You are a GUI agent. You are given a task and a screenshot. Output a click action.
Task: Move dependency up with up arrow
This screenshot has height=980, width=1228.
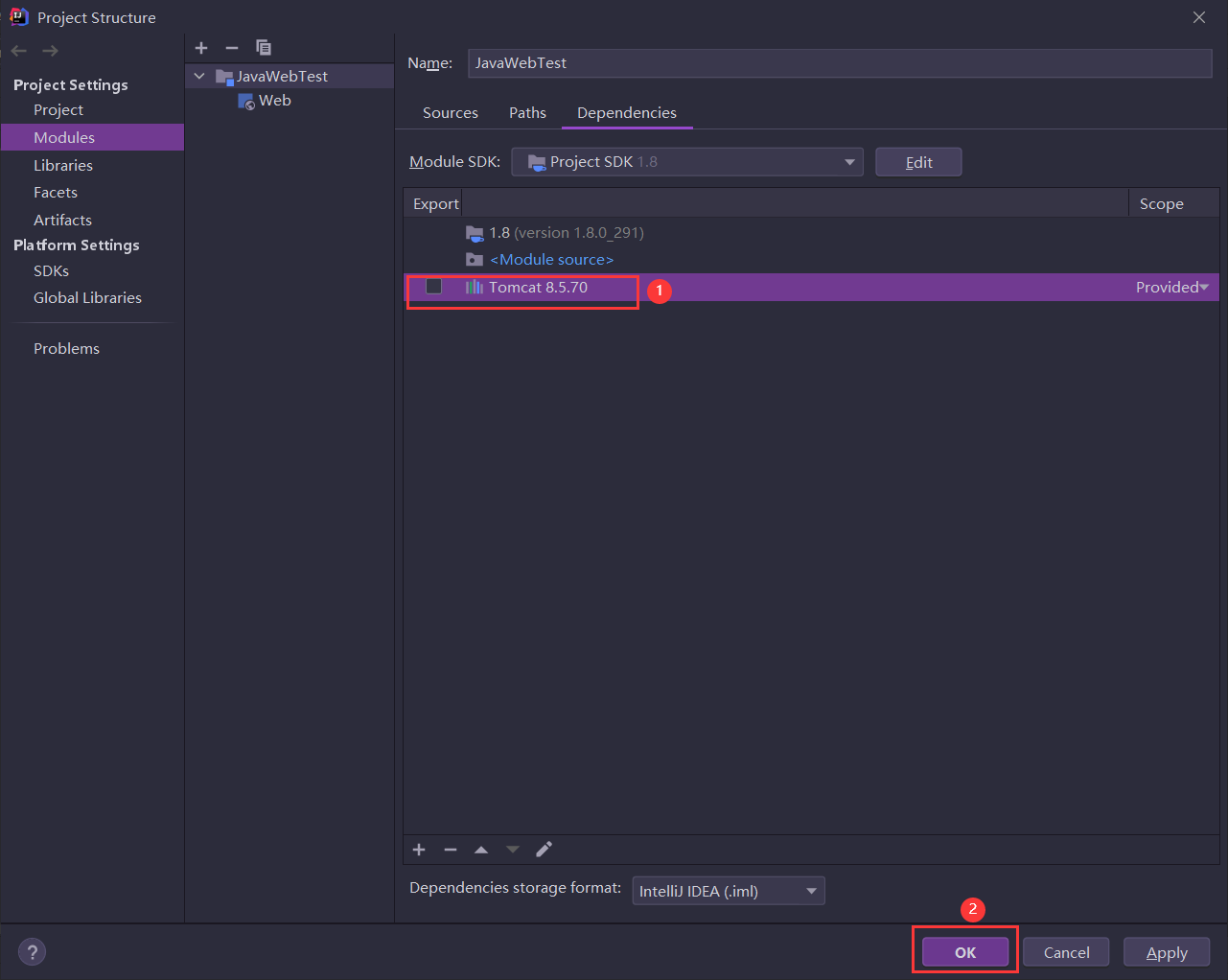pyautogui.click(x=481, y=850)
